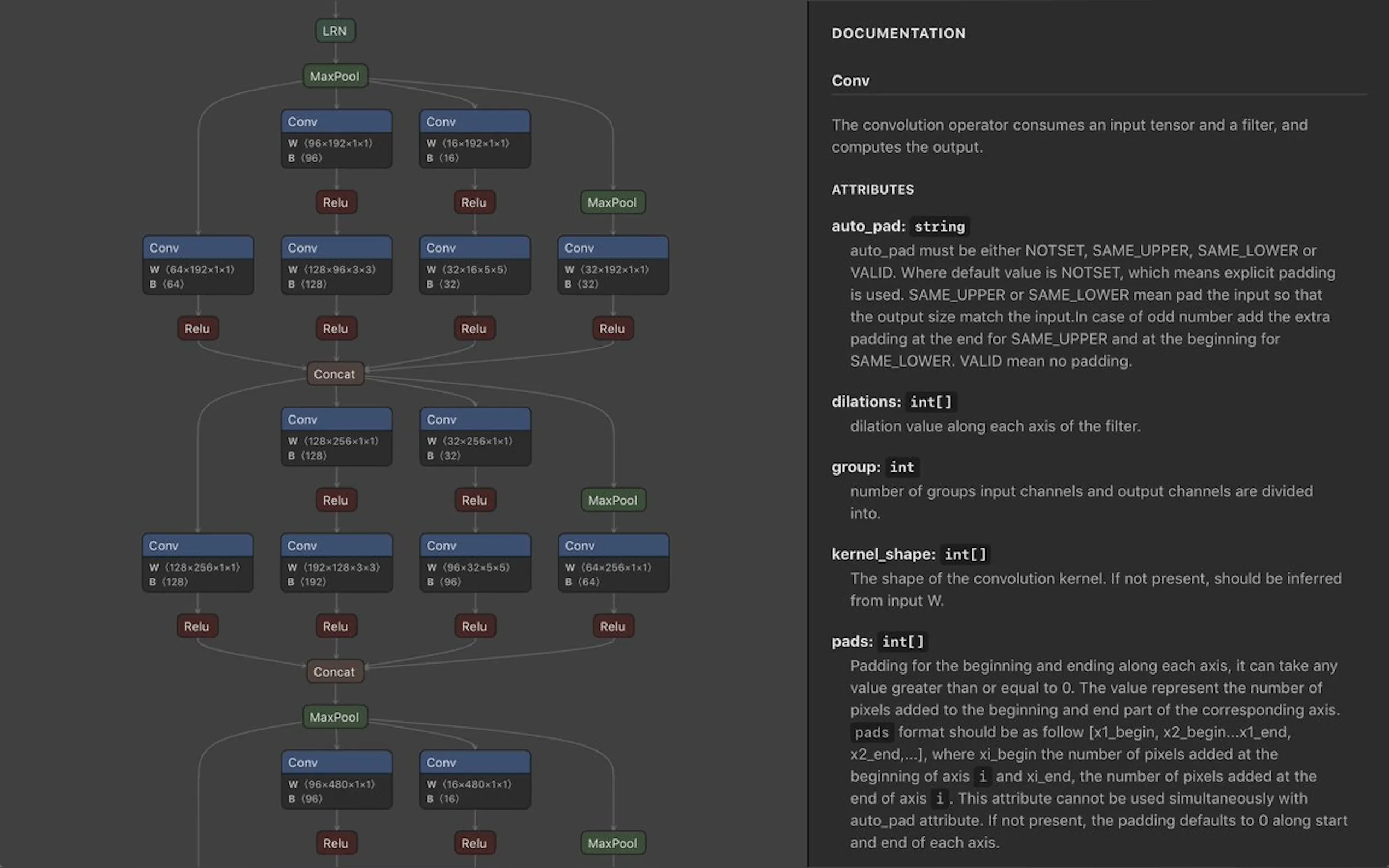Viewport: 1389px width, 868px height.
Task: Select MaxPool node below lower Concat
Action: coord(335,717)
